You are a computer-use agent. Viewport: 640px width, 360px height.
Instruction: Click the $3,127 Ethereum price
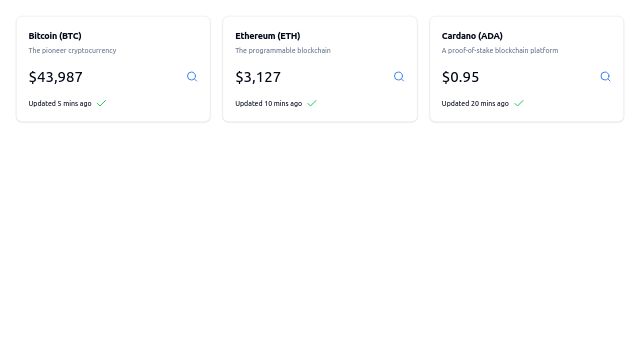[x=258, y=77]
